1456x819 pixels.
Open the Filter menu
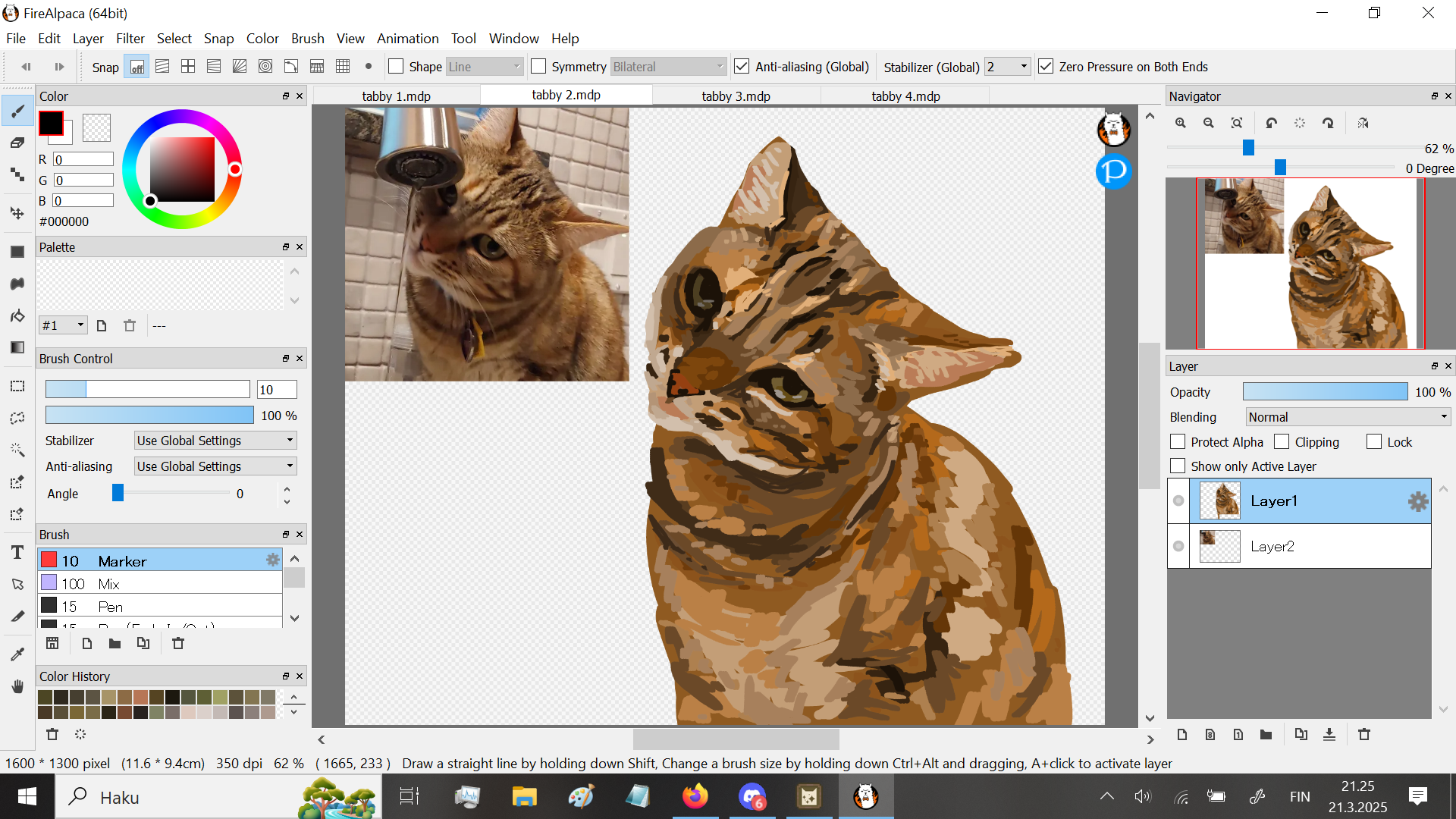click(x=130, y=39)
